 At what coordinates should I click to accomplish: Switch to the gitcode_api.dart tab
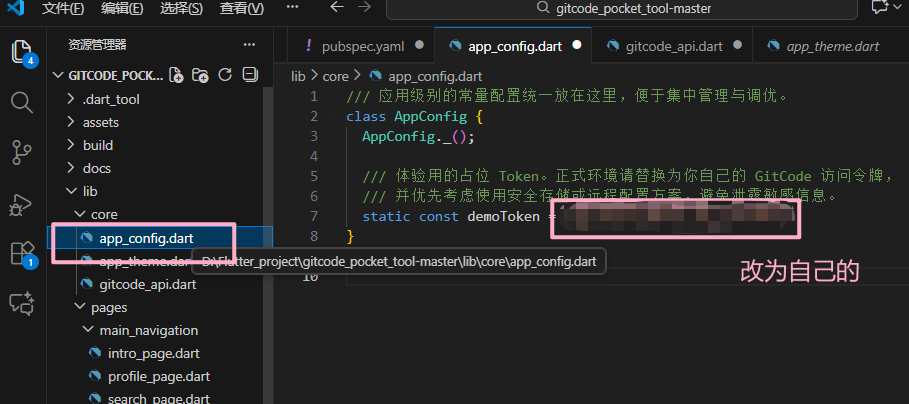[x=672, y=46]
